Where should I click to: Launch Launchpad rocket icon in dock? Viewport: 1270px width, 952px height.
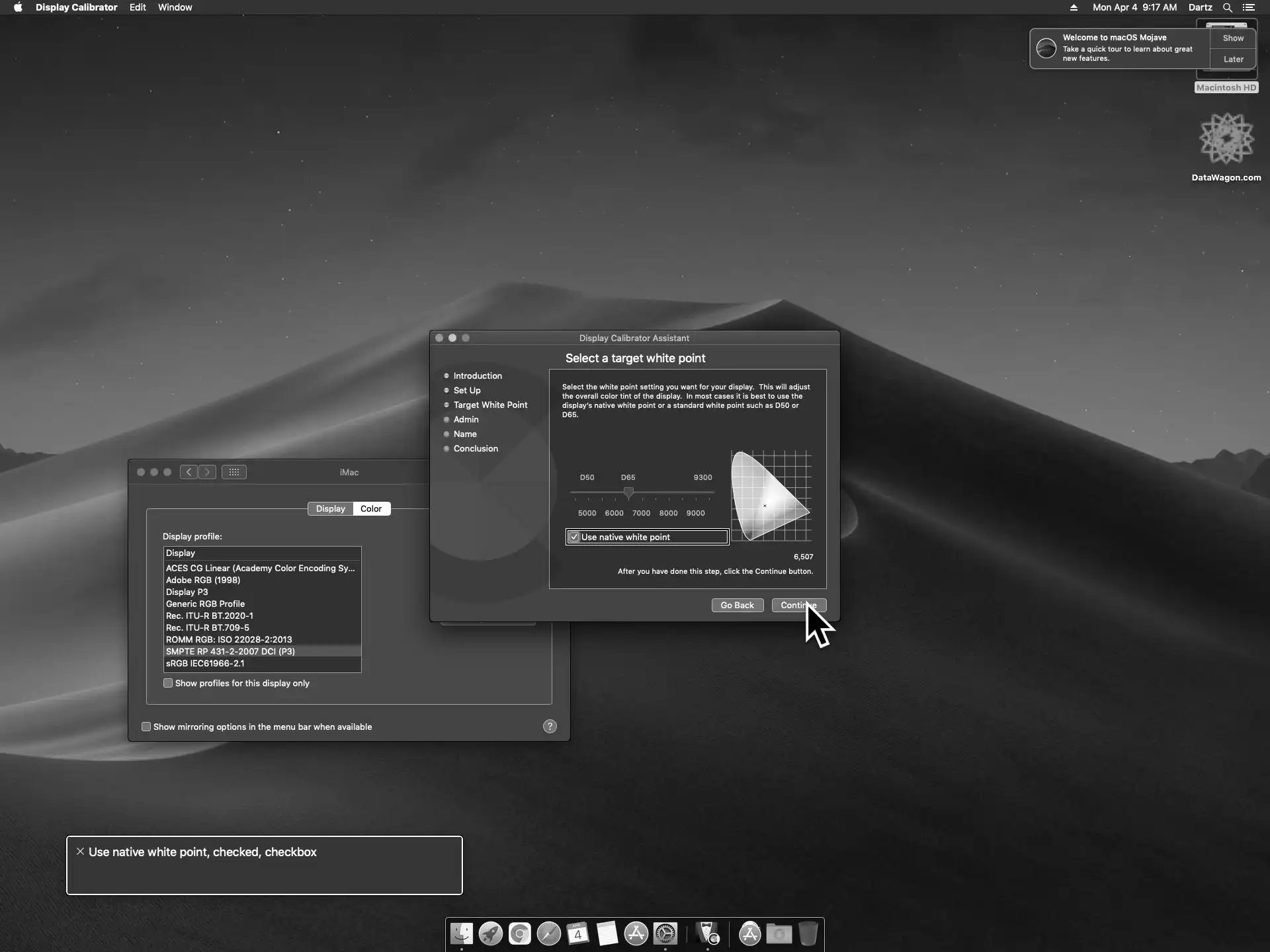pyautogui.click(x=490, y=933)
